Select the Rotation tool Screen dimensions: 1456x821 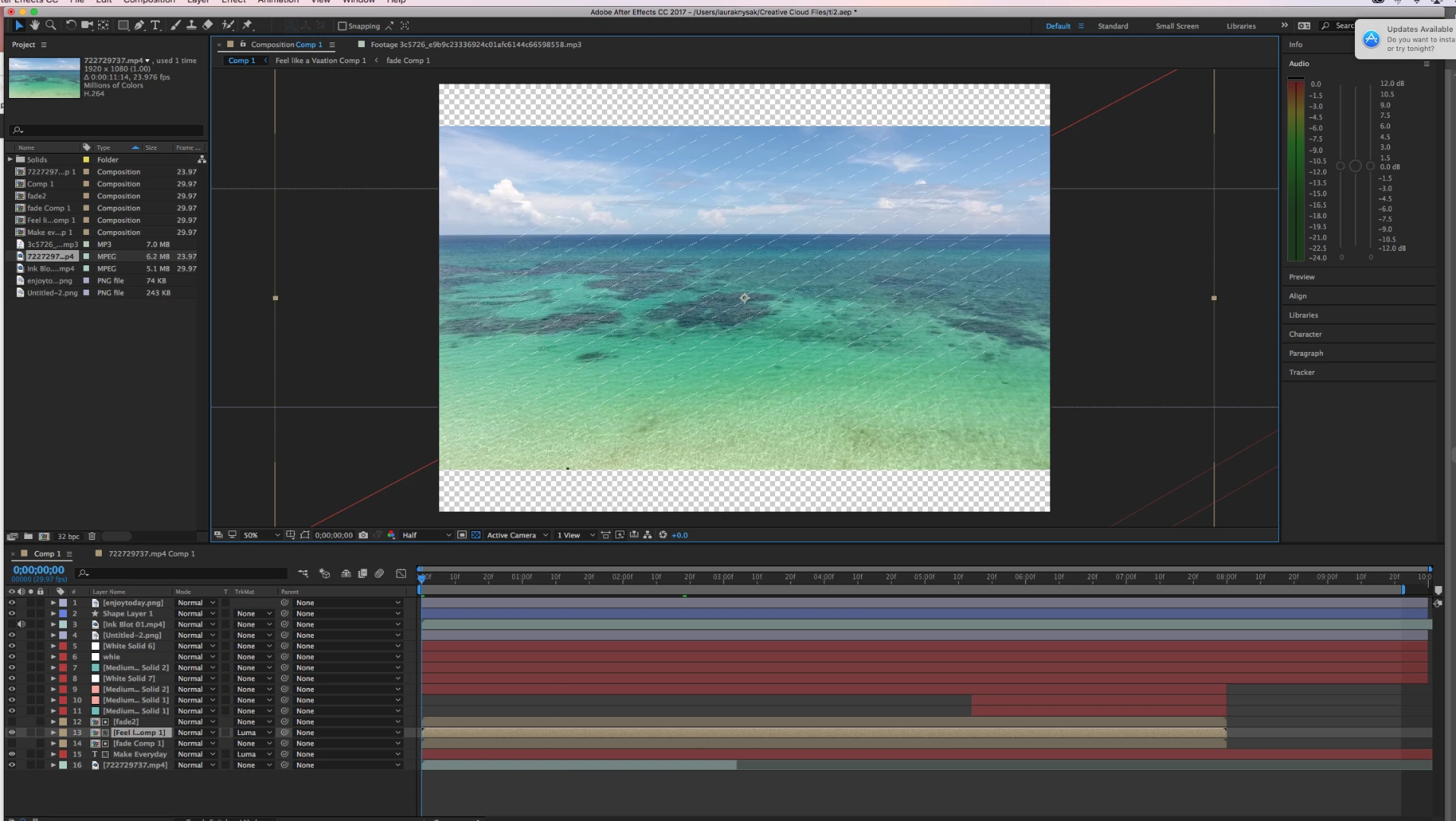pyautogui.click(x=71, y=26)
